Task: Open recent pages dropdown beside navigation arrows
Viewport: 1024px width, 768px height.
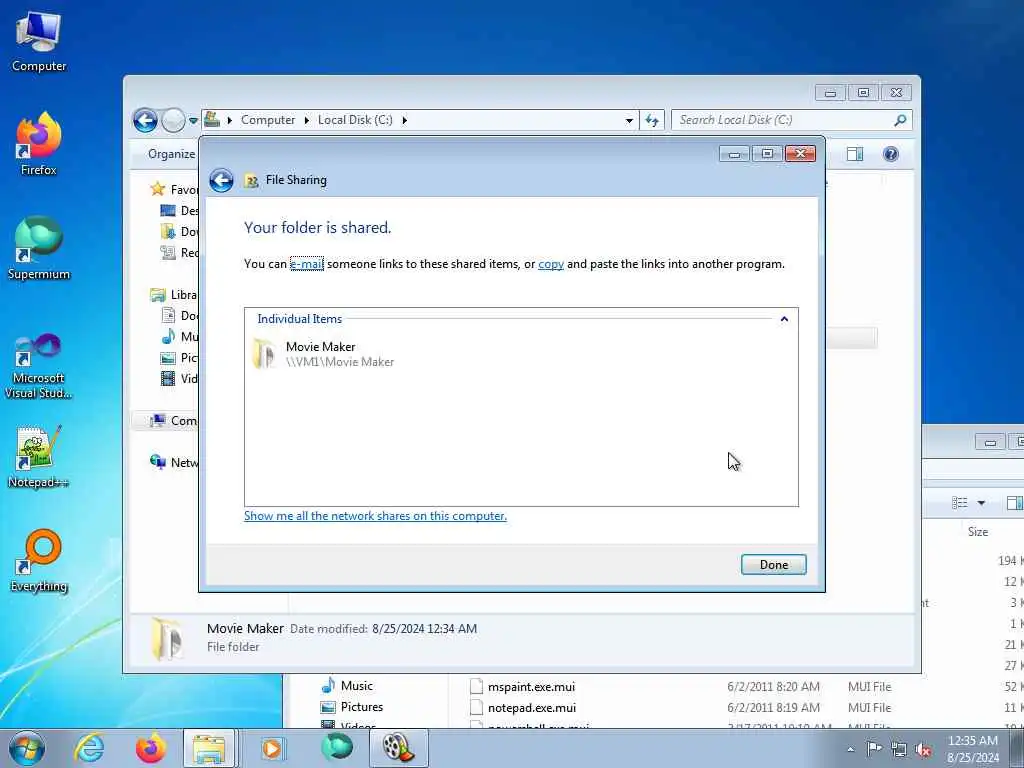Action: click(193, 121)
